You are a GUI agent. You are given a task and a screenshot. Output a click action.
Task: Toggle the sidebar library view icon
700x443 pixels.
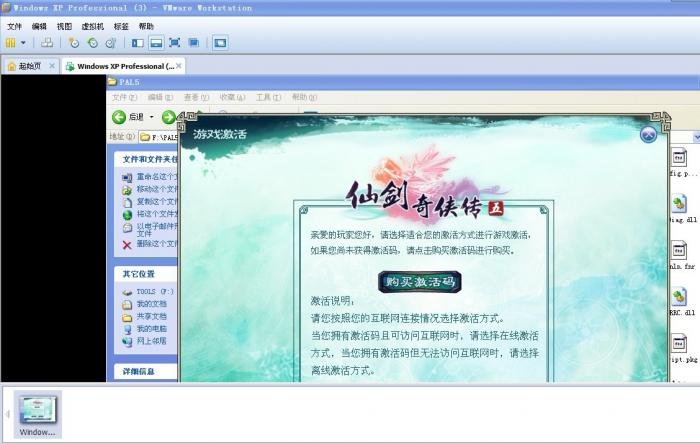coord(138,43)
